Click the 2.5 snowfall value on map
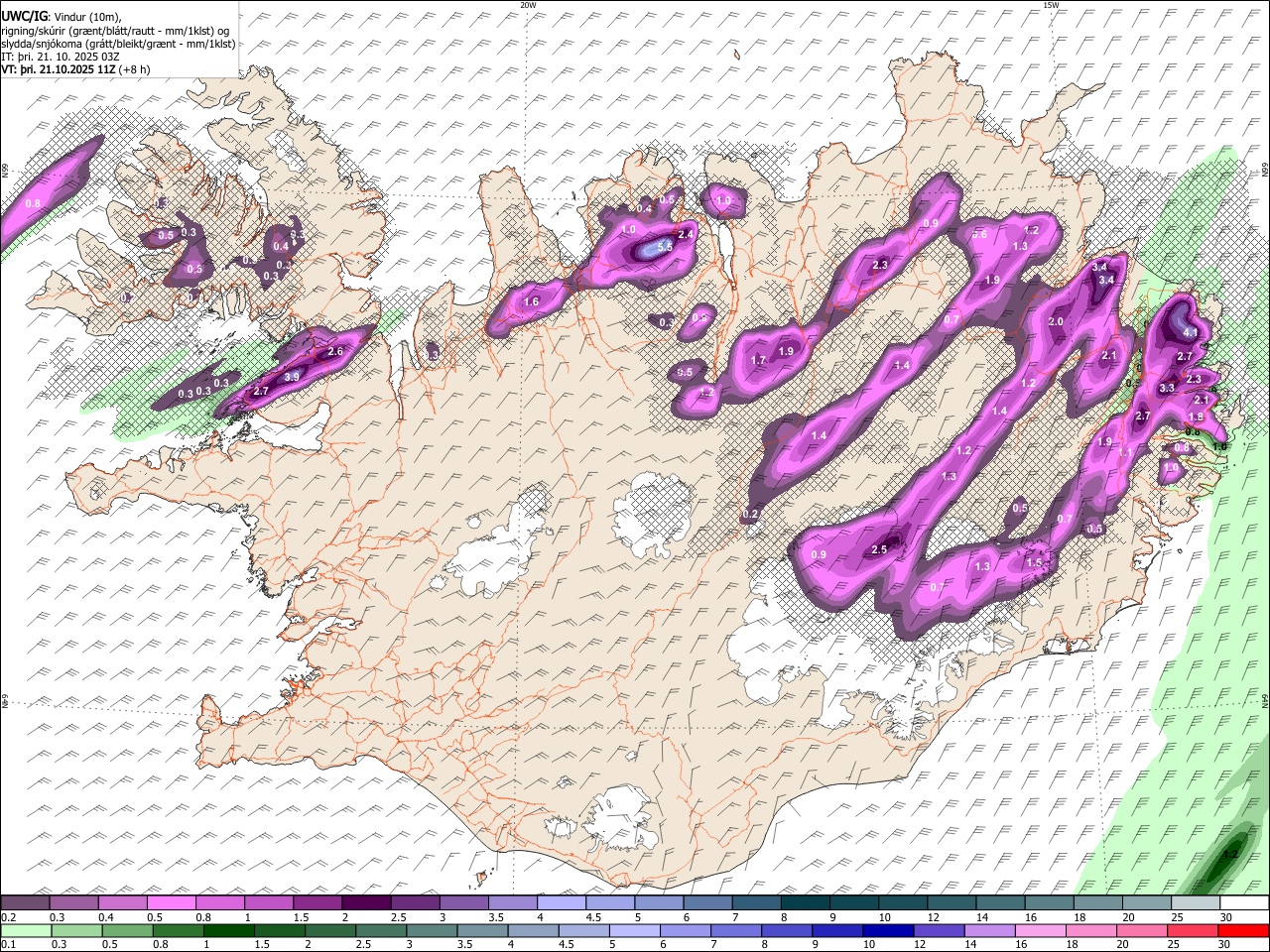1270x952 pixels. (878, 549)
